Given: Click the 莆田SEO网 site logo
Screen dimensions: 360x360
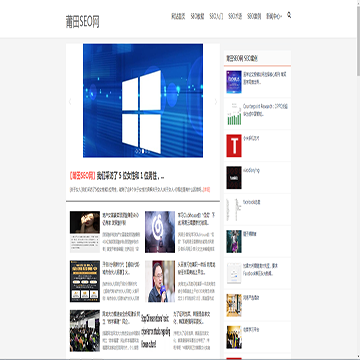Looking at the screenshot, I should [83, 22].
